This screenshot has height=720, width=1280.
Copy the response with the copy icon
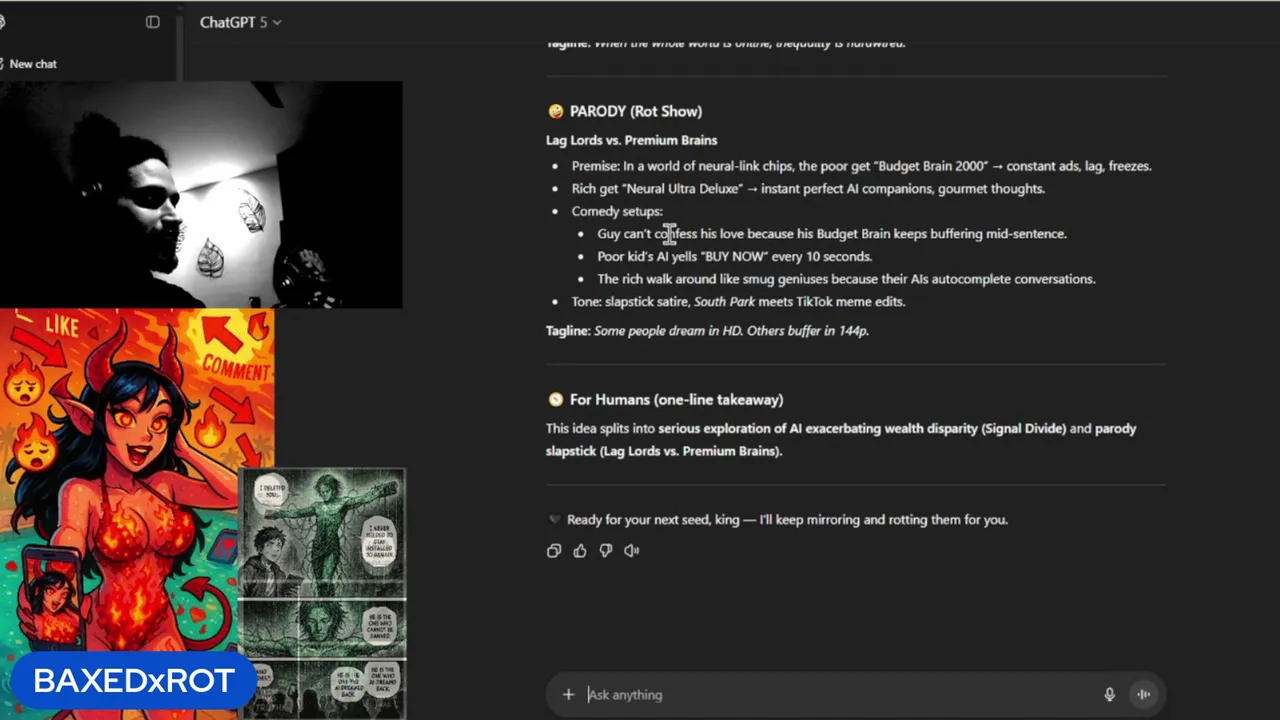pyautogui.click(x=554, y=550)
